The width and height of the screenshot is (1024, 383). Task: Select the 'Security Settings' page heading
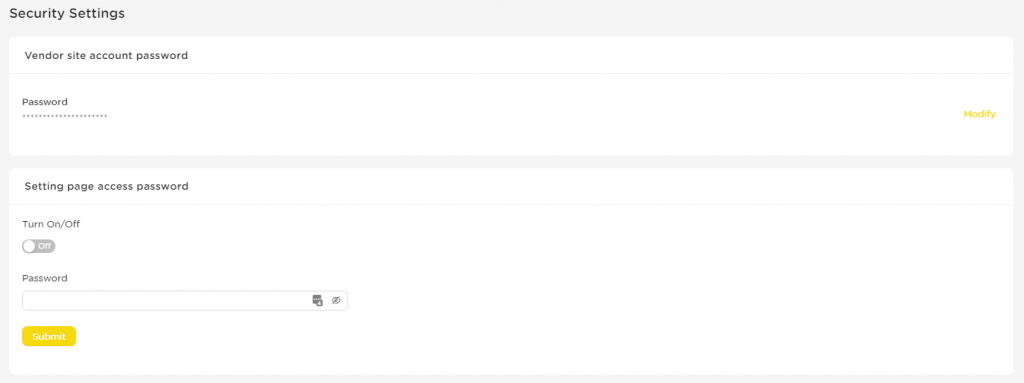[67, 13]
